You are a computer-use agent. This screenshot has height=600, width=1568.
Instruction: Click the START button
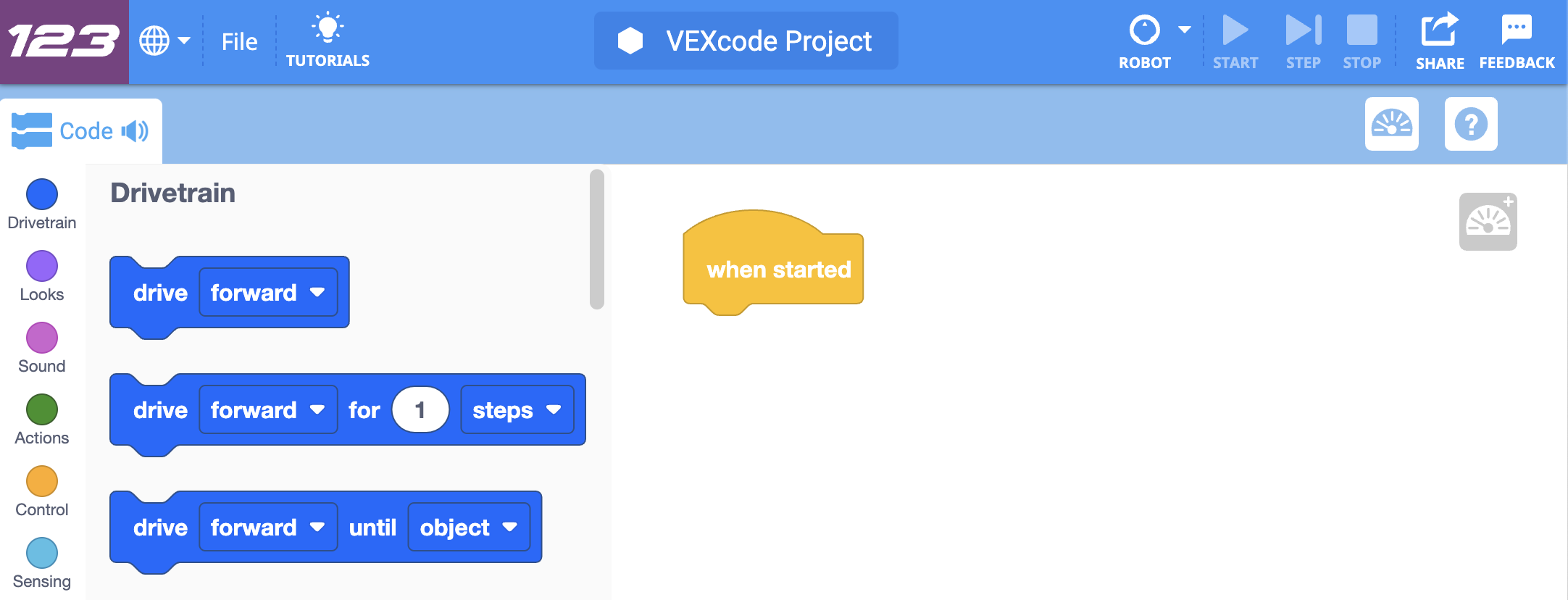(1235, 30)
